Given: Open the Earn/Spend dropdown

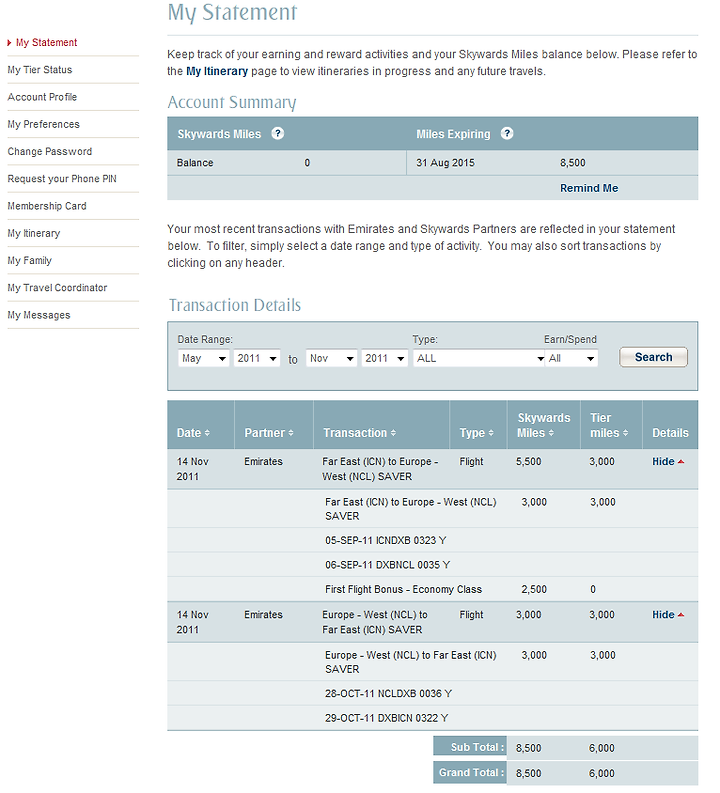Looking at the screenshot, I should point(571,358).
